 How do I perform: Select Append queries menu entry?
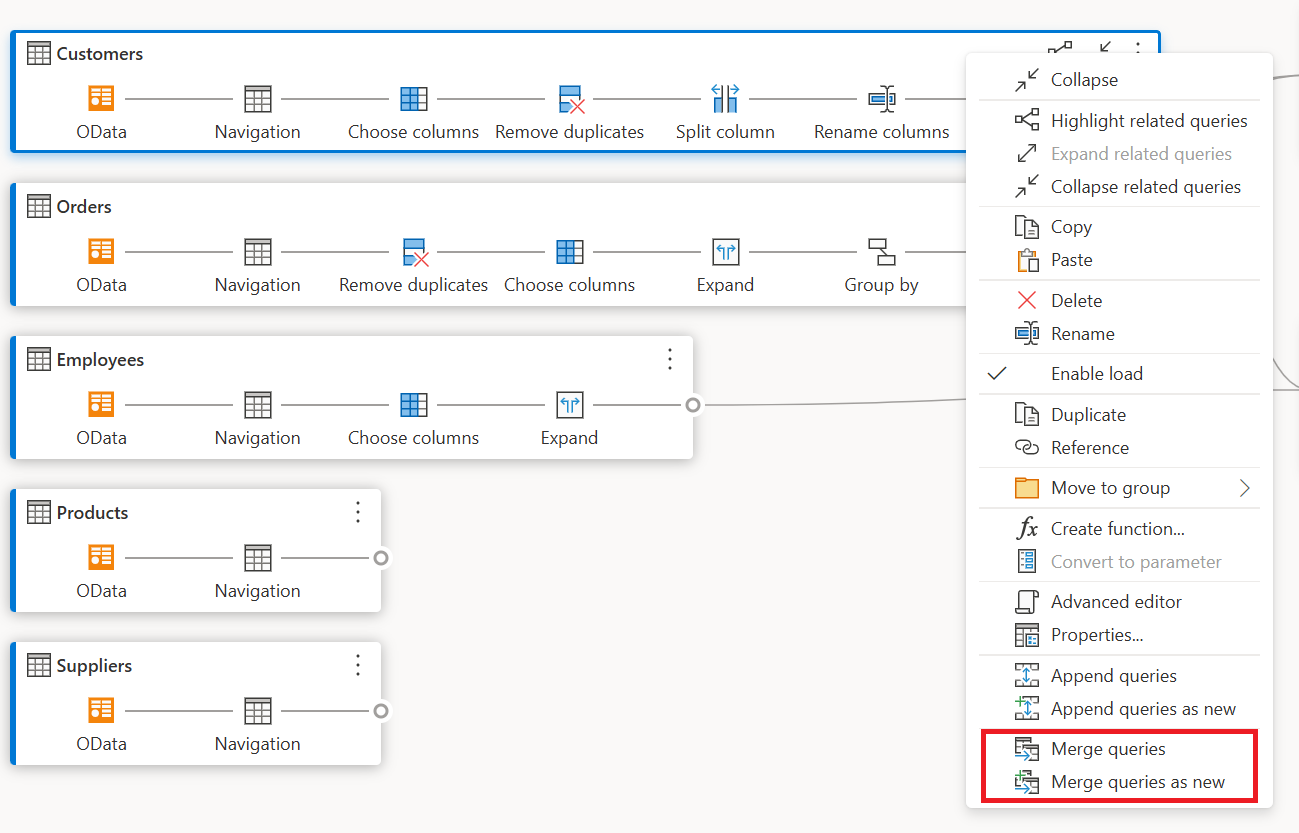(x=1118, y=676)
